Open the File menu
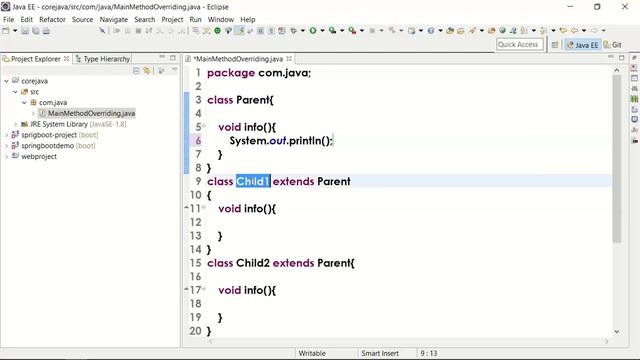640x360 pixels. (8, 19)
